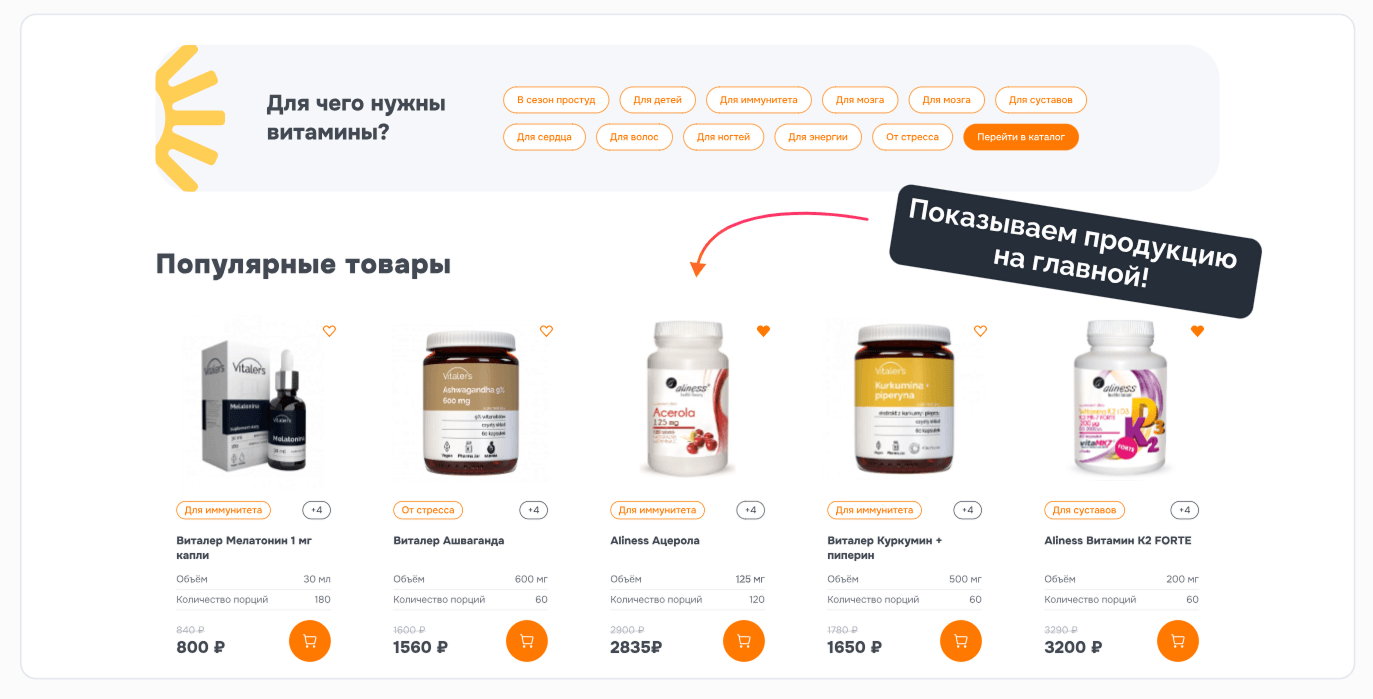Choose the От стресса filter chip

tap(912, 137)
